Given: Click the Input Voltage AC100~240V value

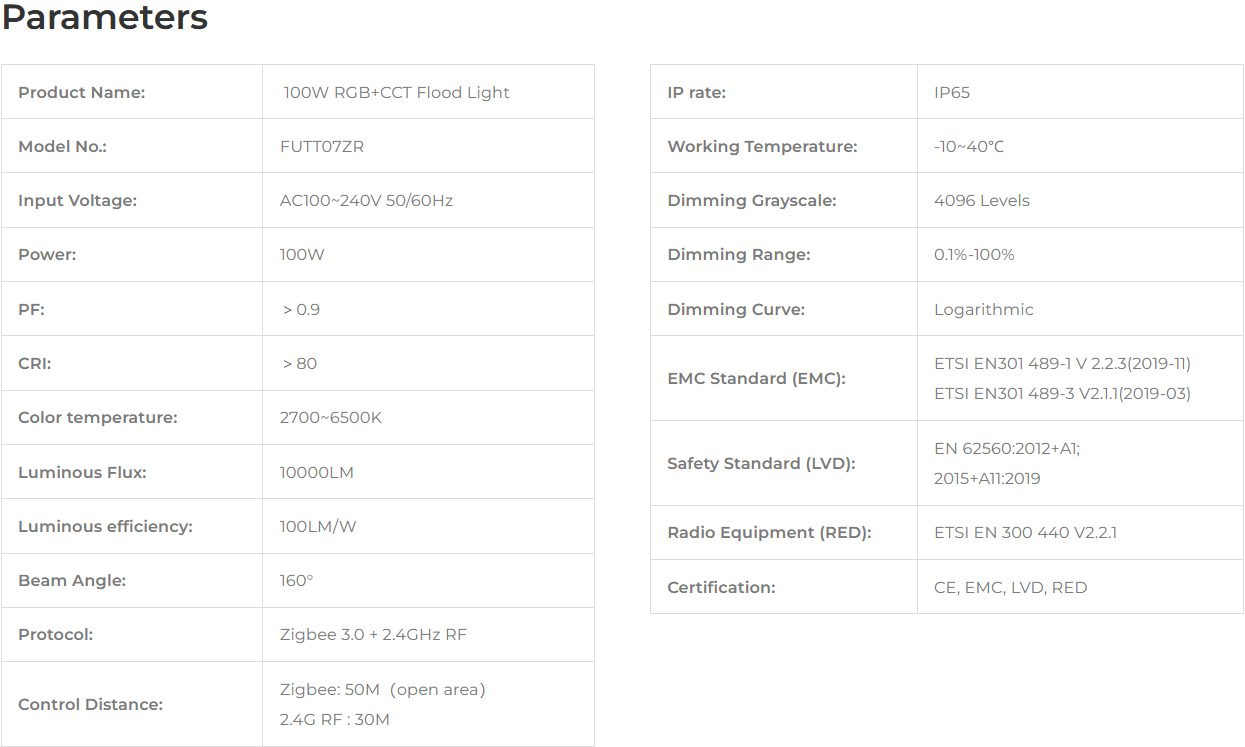Looking at the screenshot, I should pyautogui.click(x=366, y=200).
